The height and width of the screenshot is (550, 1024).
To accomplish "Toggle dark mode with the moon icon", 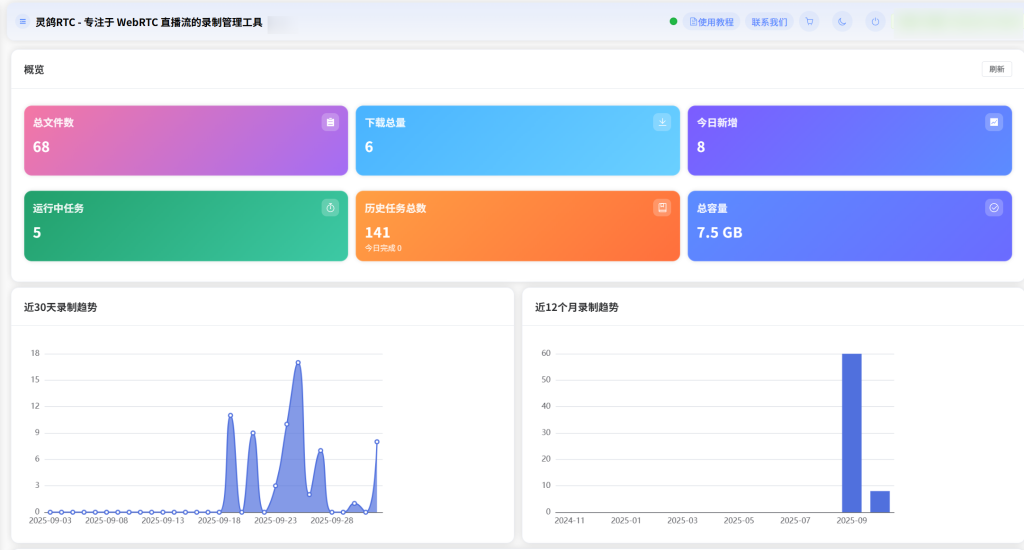I will click(842, 21).
